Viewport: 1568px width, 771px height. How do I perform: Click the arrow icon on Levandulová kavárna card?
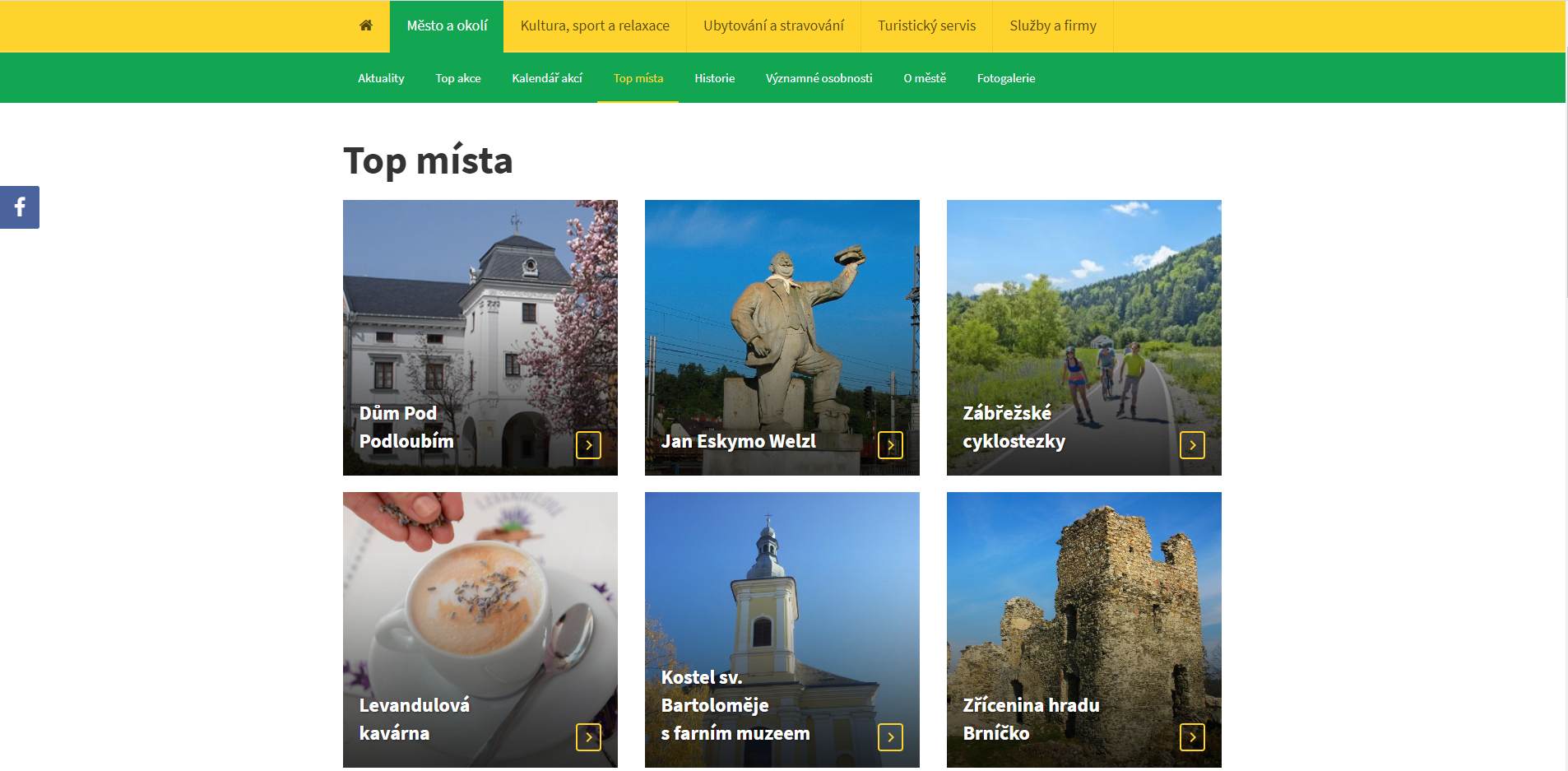pos(588,737)
